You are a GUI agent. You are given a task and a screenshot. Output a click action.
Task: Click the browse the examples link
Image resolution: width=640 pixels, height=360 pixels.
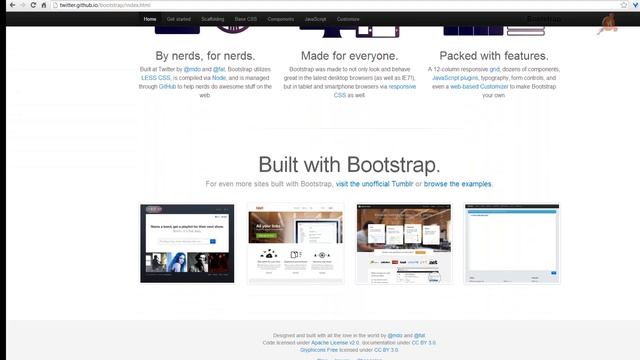tap(458, 184)
